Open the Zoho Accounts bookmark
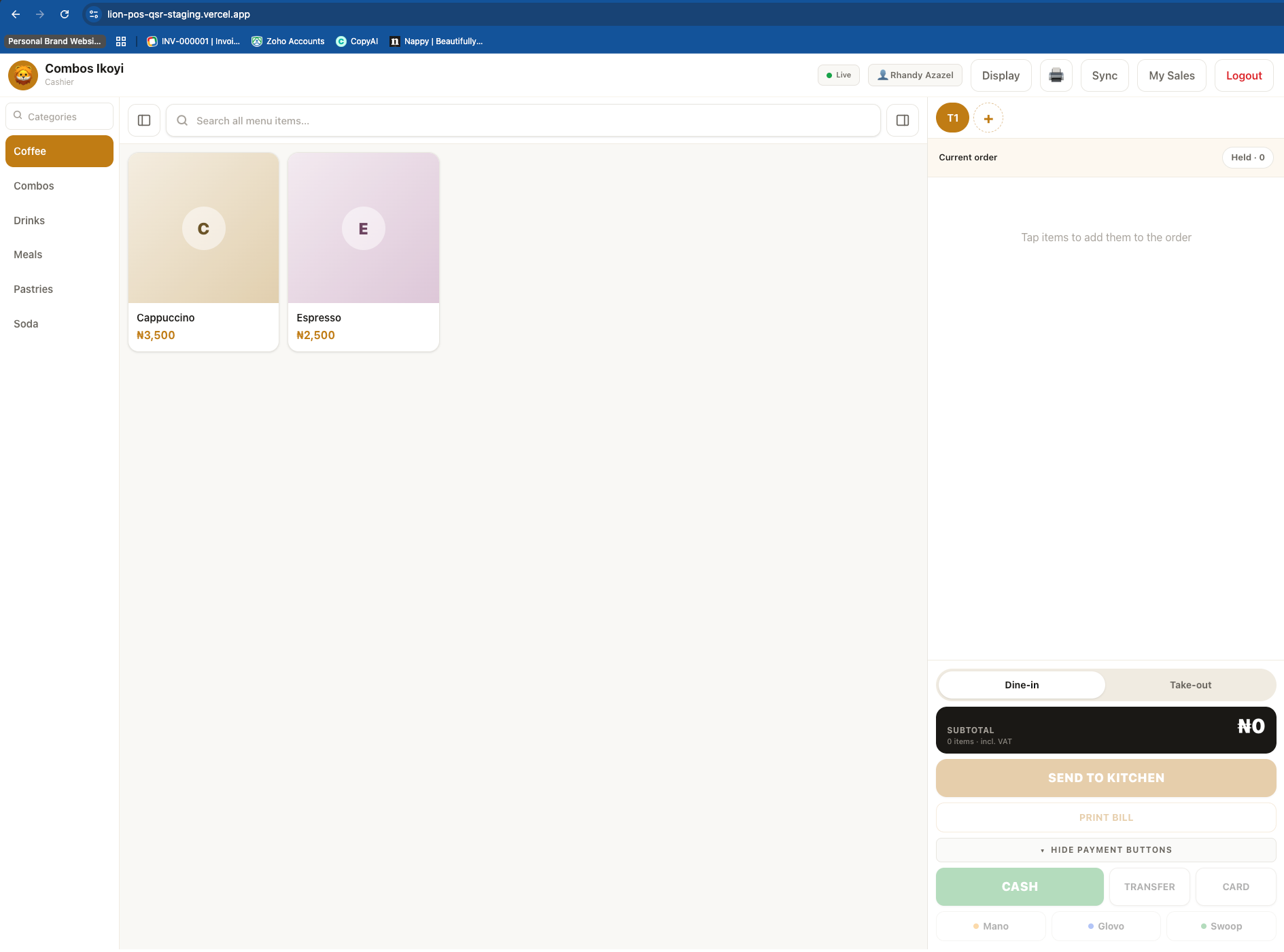 [288, 41]
